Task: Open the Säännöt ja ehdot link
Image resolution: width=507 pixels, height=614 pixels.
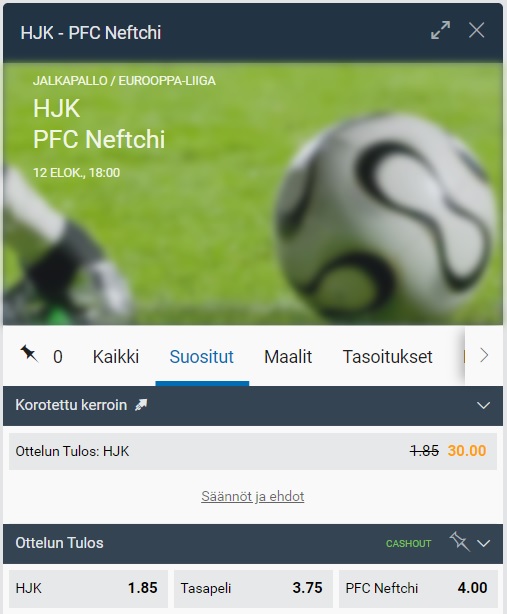Action: [253, 496]
